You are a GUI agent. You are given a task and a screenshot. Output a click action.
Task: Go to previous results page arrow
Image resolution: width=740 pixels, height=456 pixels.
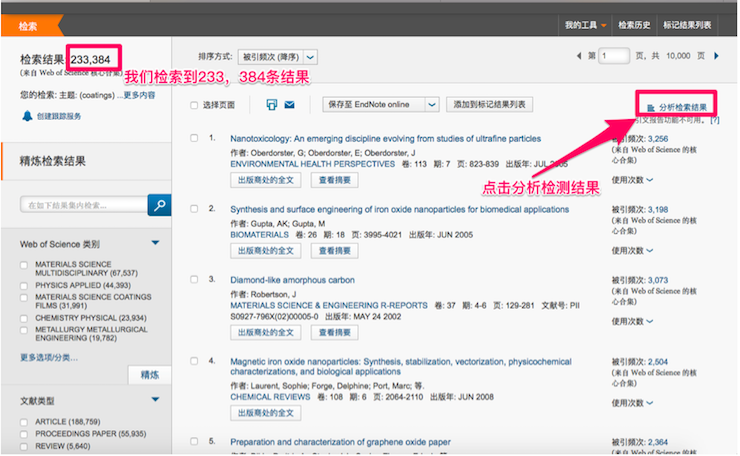tap(579, 57)
